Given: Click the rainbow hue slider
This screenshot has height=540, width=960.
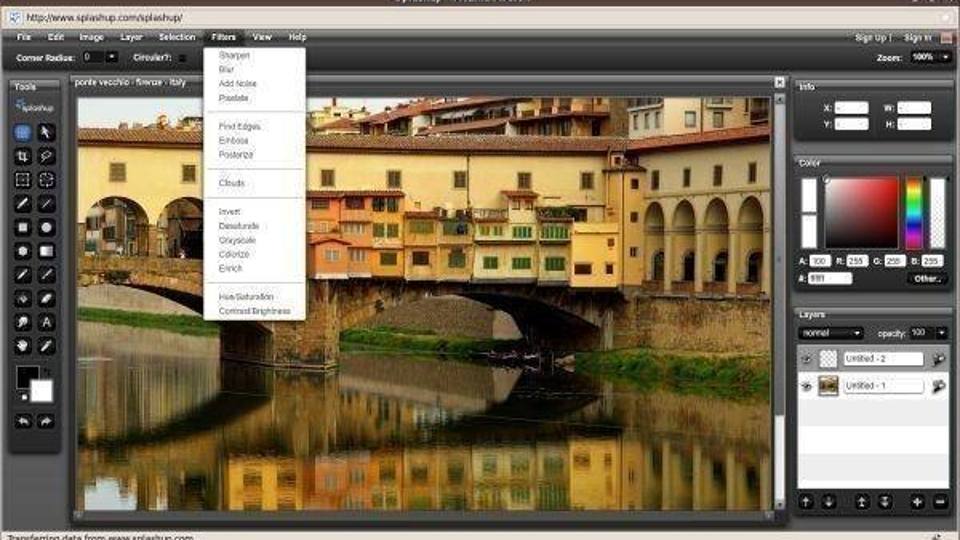Looking at the screenshot, I should tap(914, 212).
